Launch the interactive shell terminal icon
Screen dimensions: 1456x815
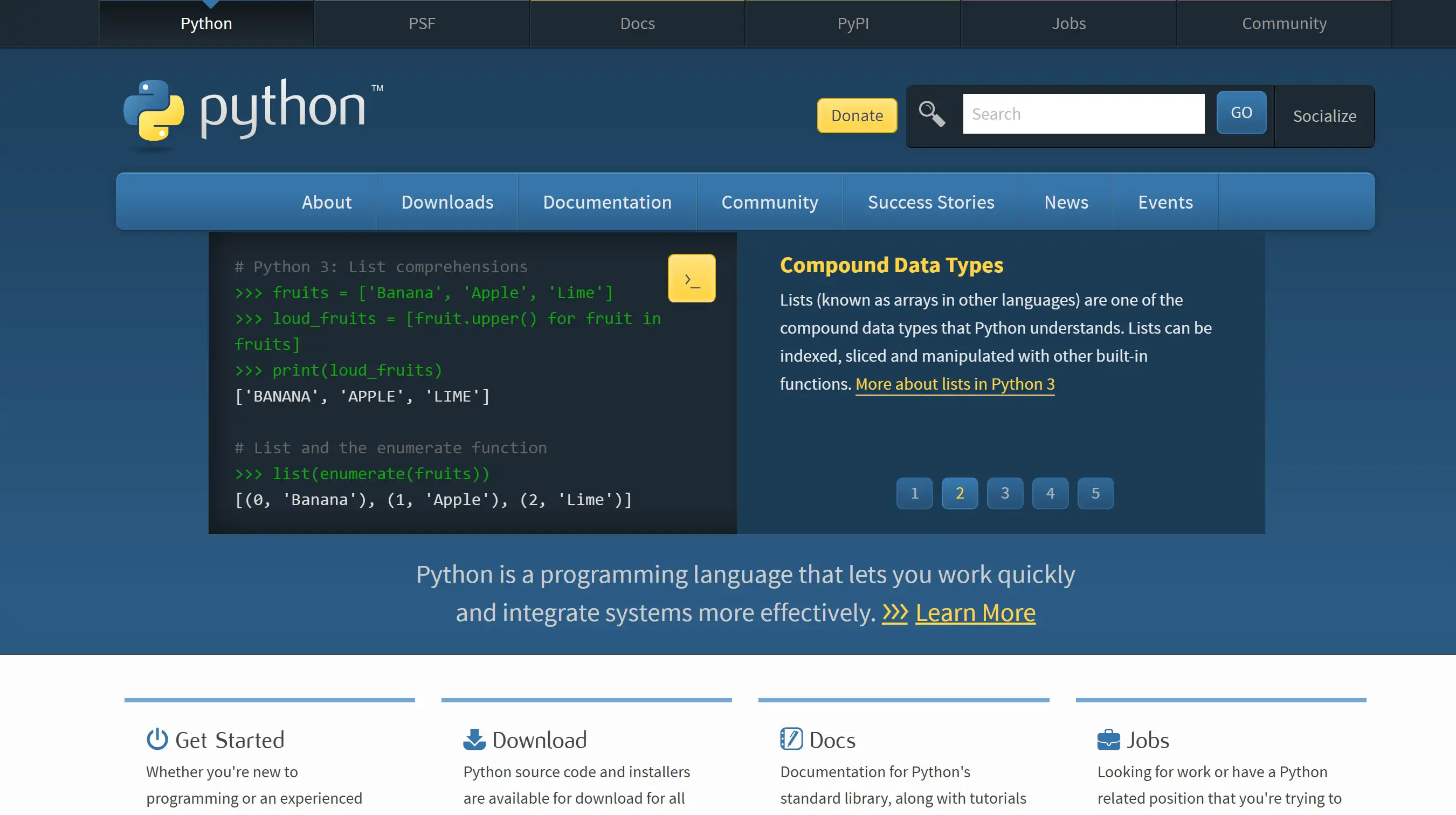tap(691, 278)
